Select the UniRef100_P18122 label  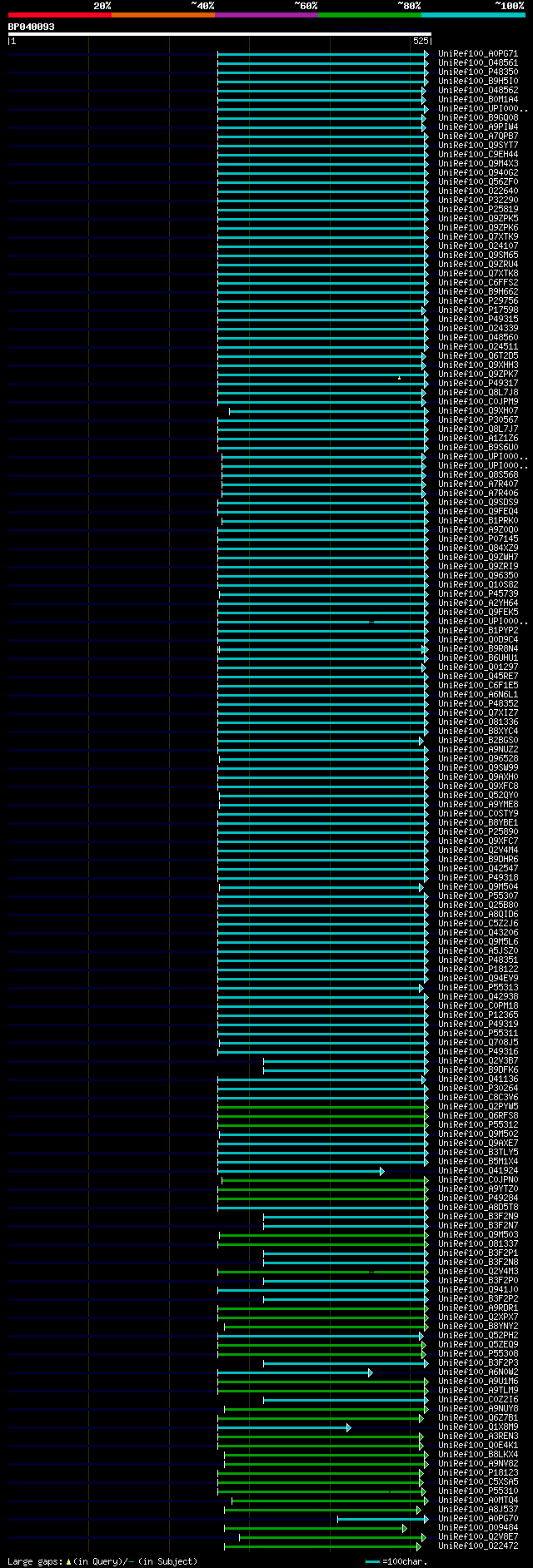478,969
